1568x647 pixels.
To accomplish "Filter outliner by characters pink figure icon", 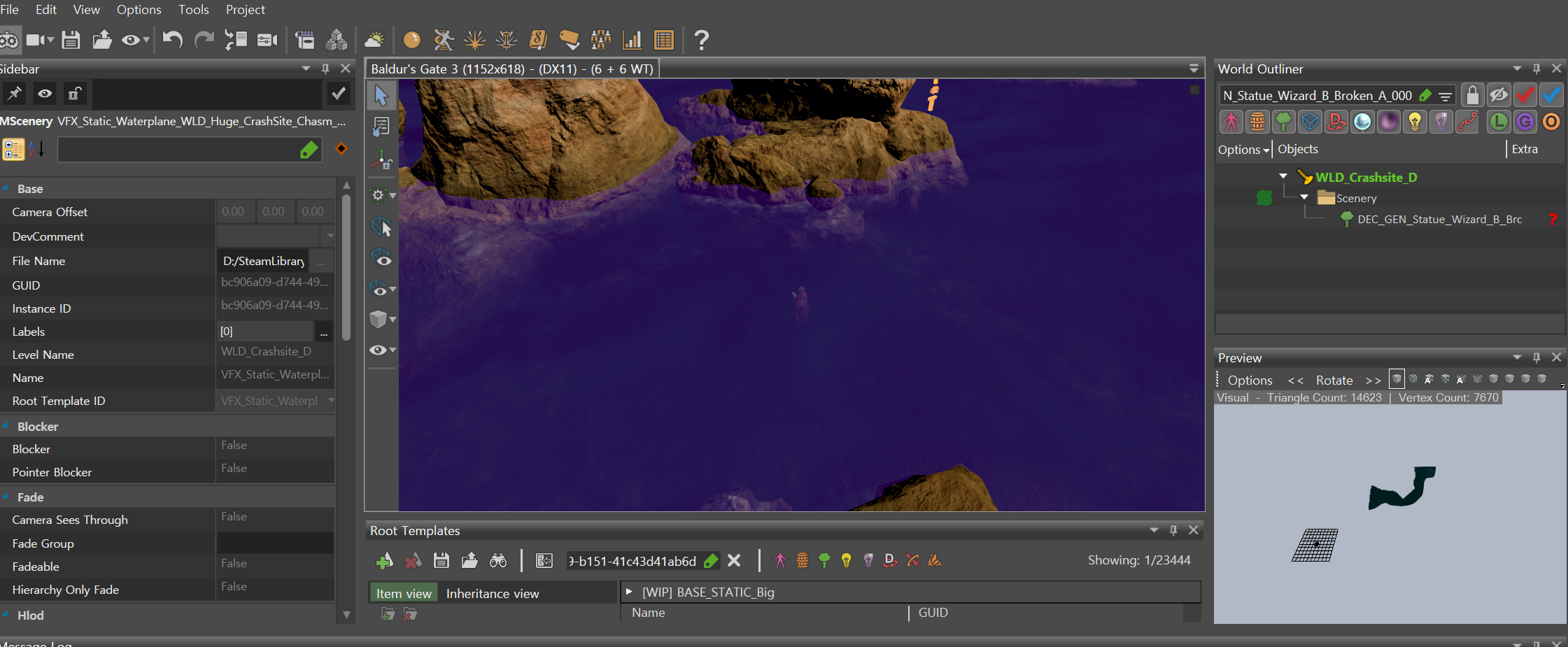I will tap(1231, 122).
